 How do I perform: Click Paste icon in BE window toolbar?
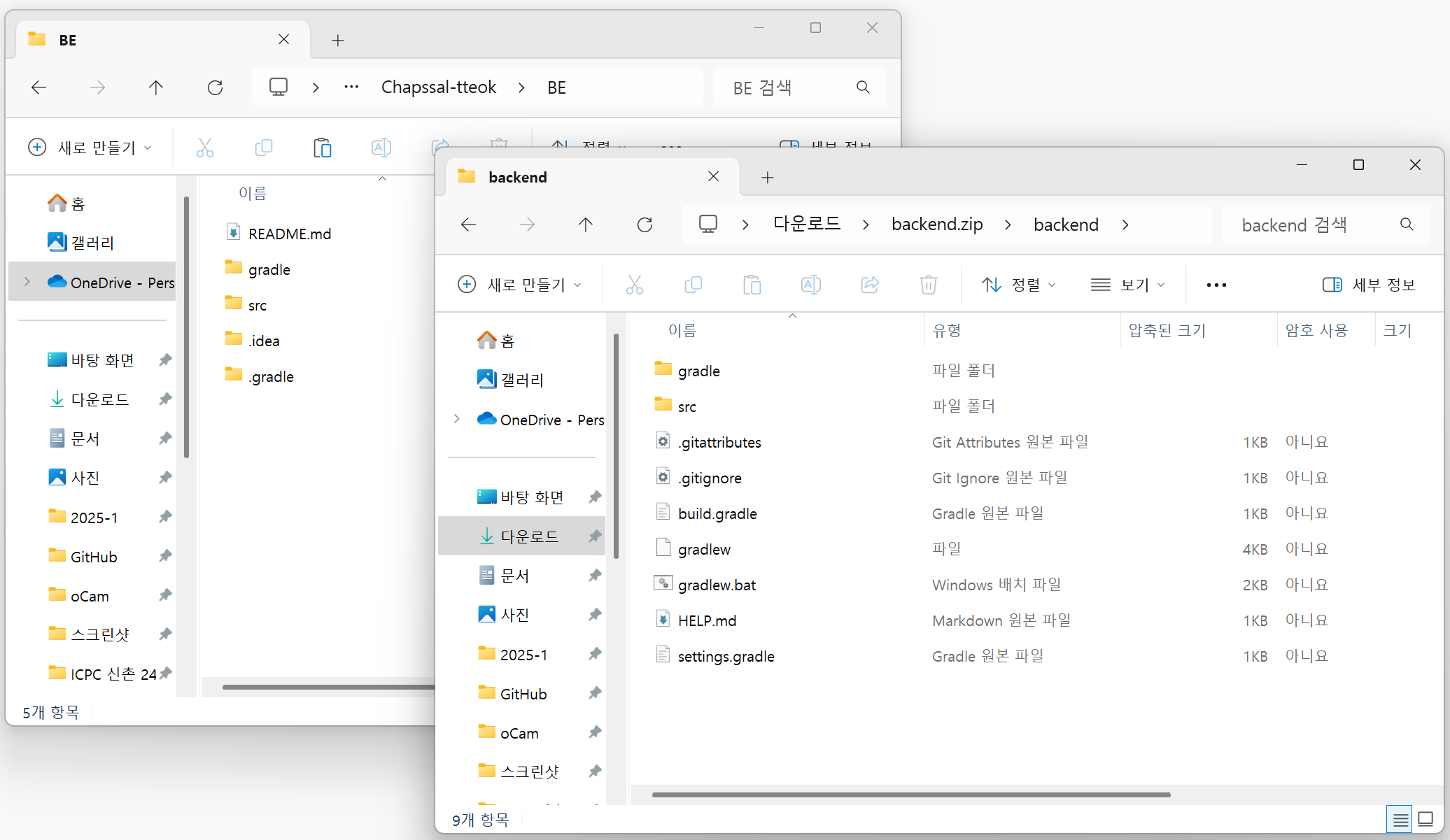[322, 148]
